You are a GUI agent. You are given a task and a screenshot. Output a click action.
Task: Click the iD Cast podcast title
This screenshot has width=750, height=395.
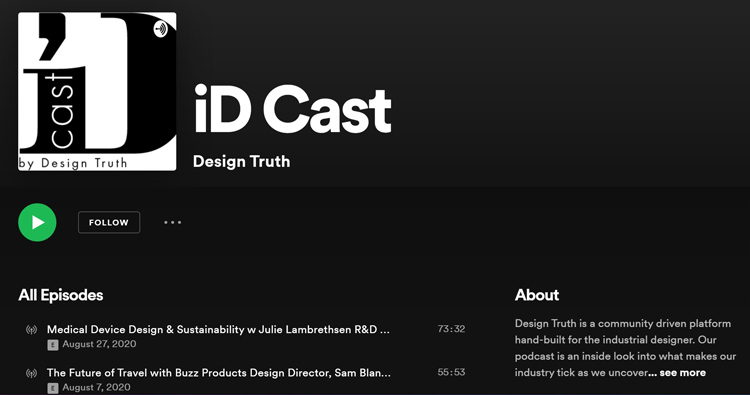(x=292, y=110)
